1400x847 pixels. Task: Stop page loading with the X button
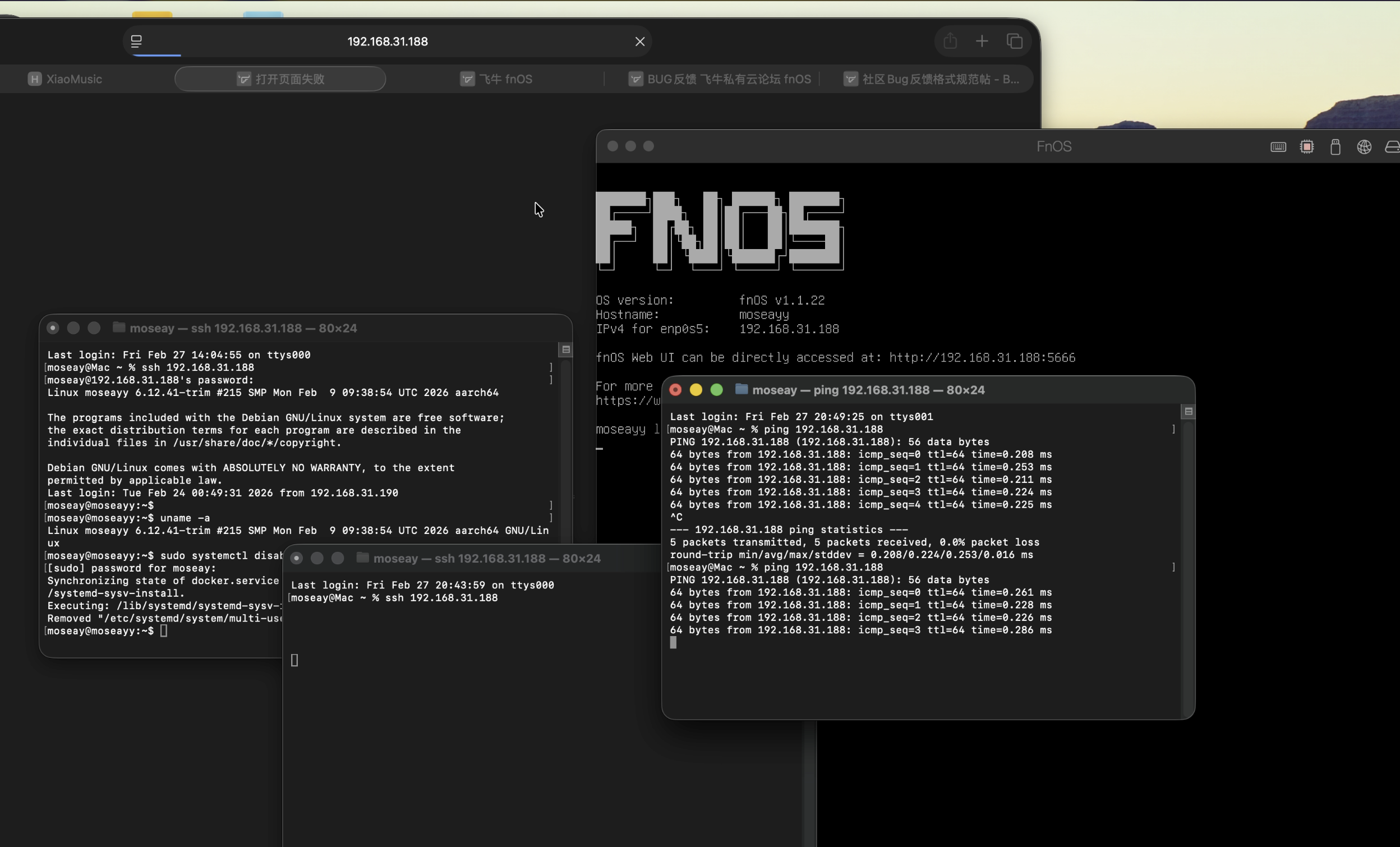(640, 42)
